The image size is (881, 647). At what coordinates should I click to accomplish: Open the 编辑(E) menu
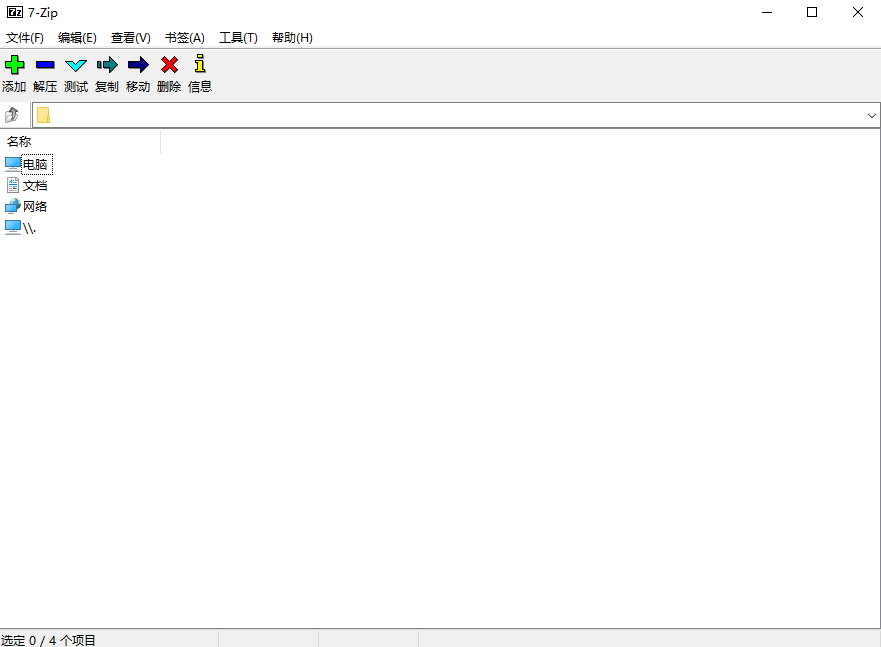click(78, 38)
